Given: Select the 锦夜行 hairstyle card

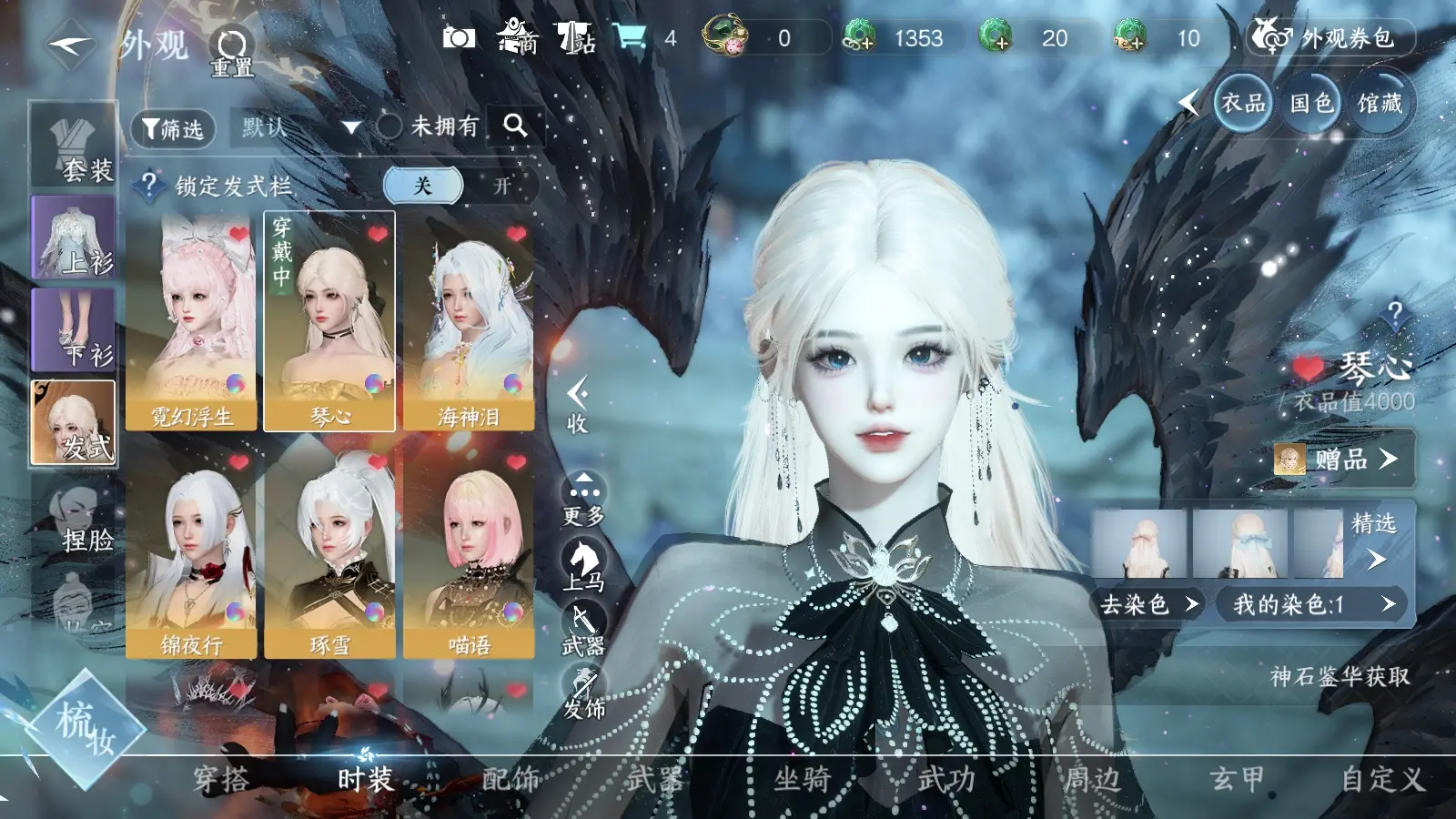Looking at the screenshot, I should [192, 549].
